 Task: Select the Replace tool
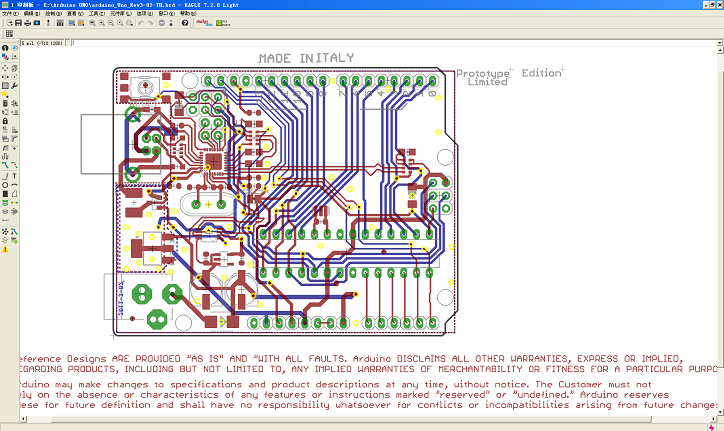click(14, 112)
